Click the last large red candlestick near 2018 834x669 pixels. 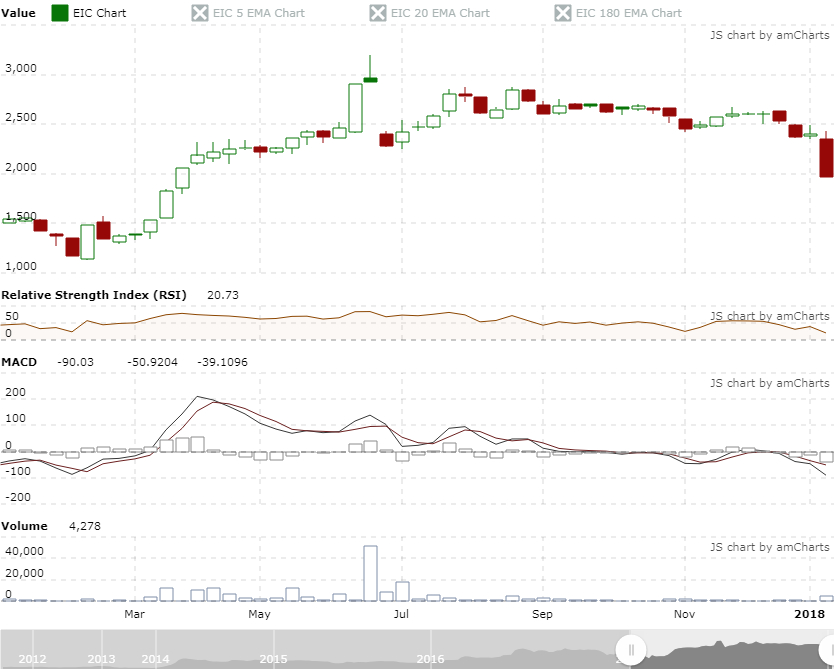click(x=827, y=158)
